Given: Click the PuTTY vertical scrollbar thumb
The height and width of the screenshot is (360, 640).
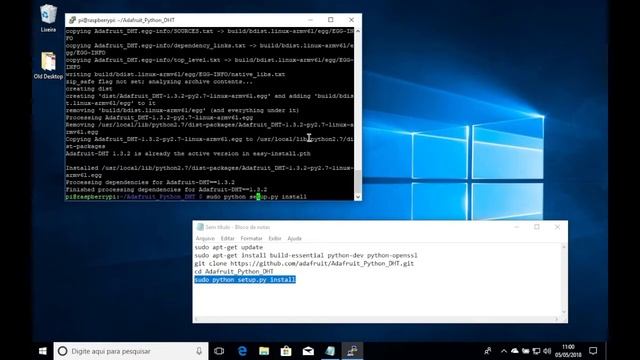Looking at the screenshot, I should tap(358, 181).
